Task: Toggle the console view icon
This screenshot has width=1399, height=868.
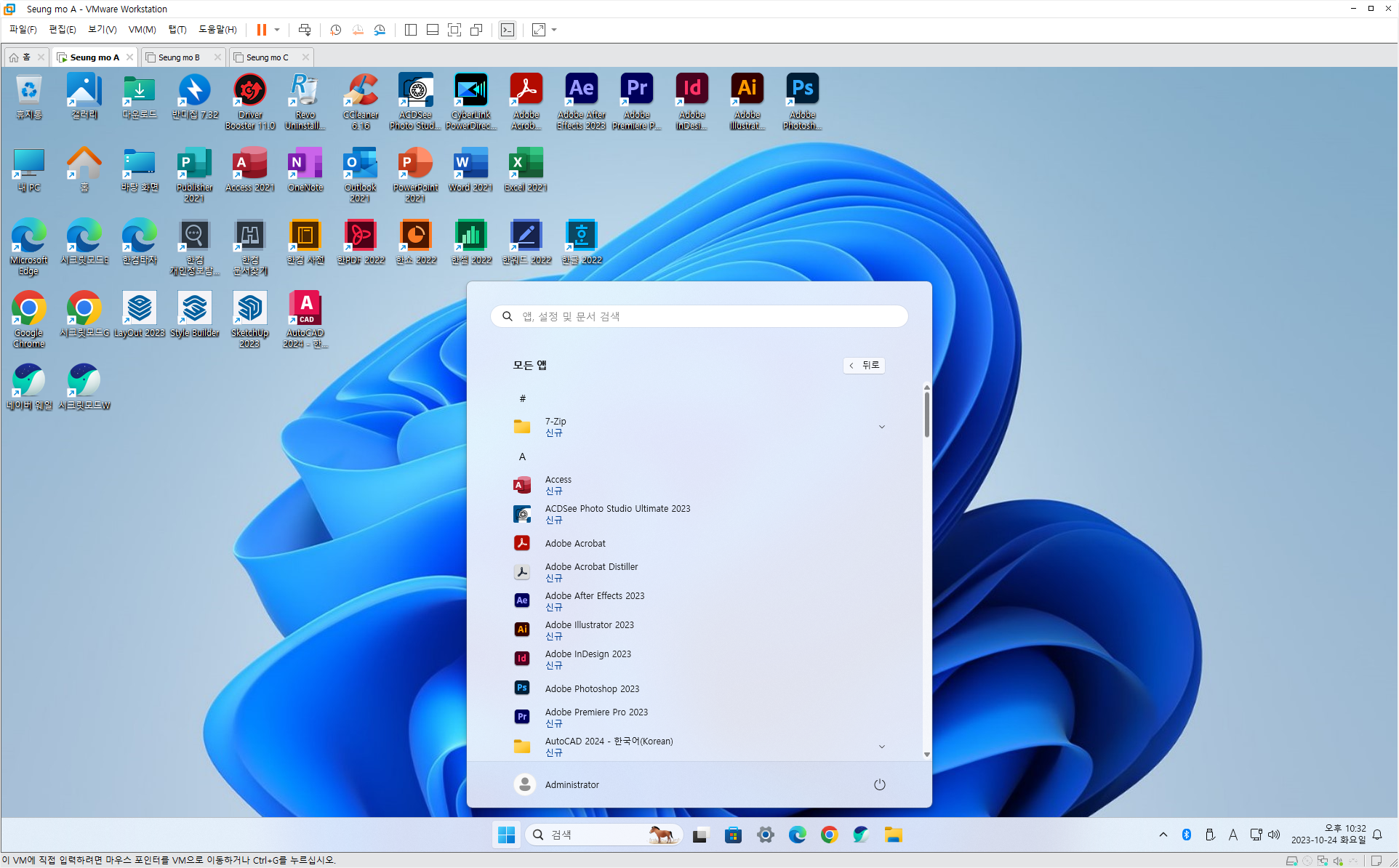Action: pyautogui.click(x=508, y=30)
